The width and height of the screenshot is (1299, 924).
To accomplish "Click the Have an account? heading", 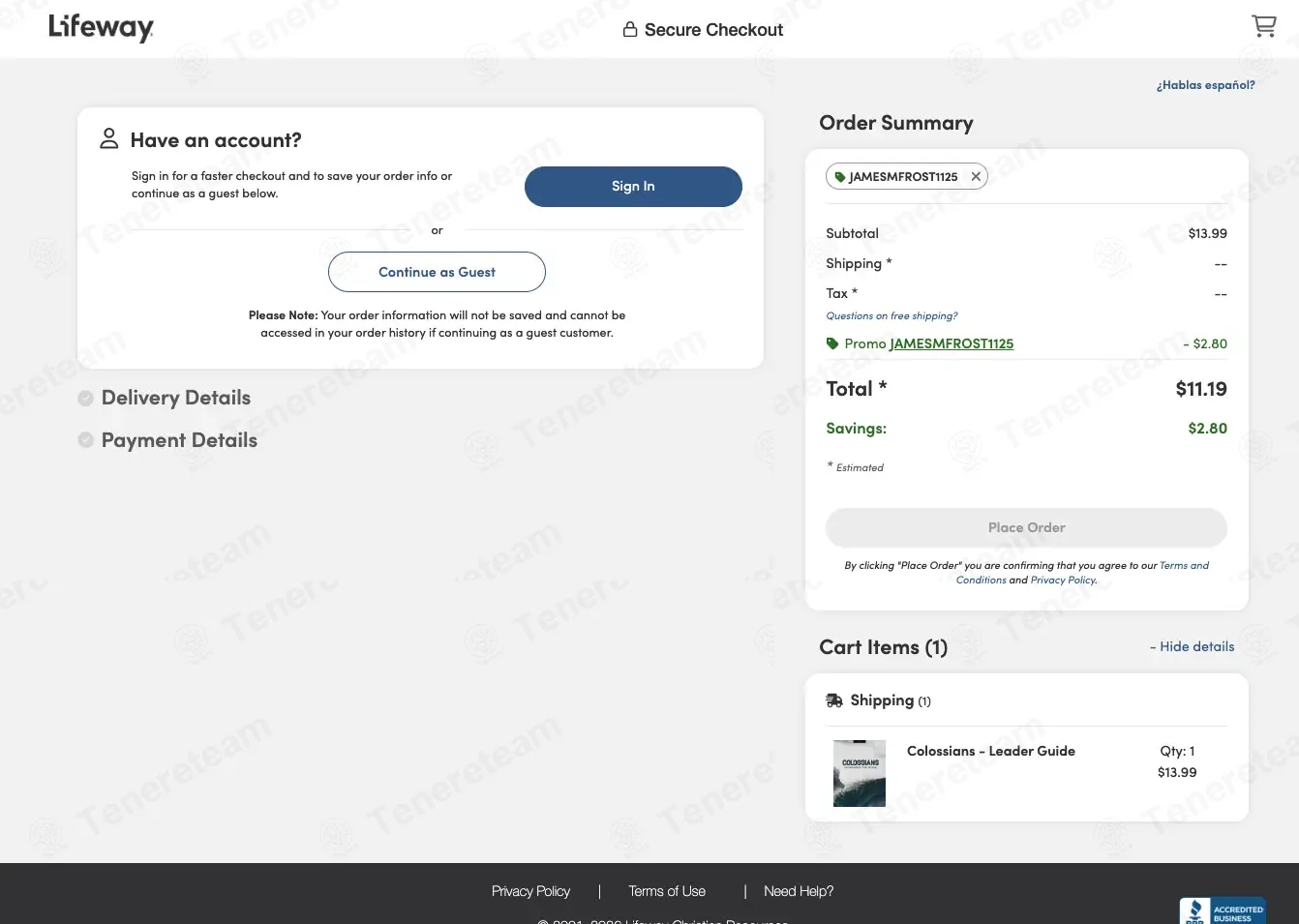I will click(216, 140).
